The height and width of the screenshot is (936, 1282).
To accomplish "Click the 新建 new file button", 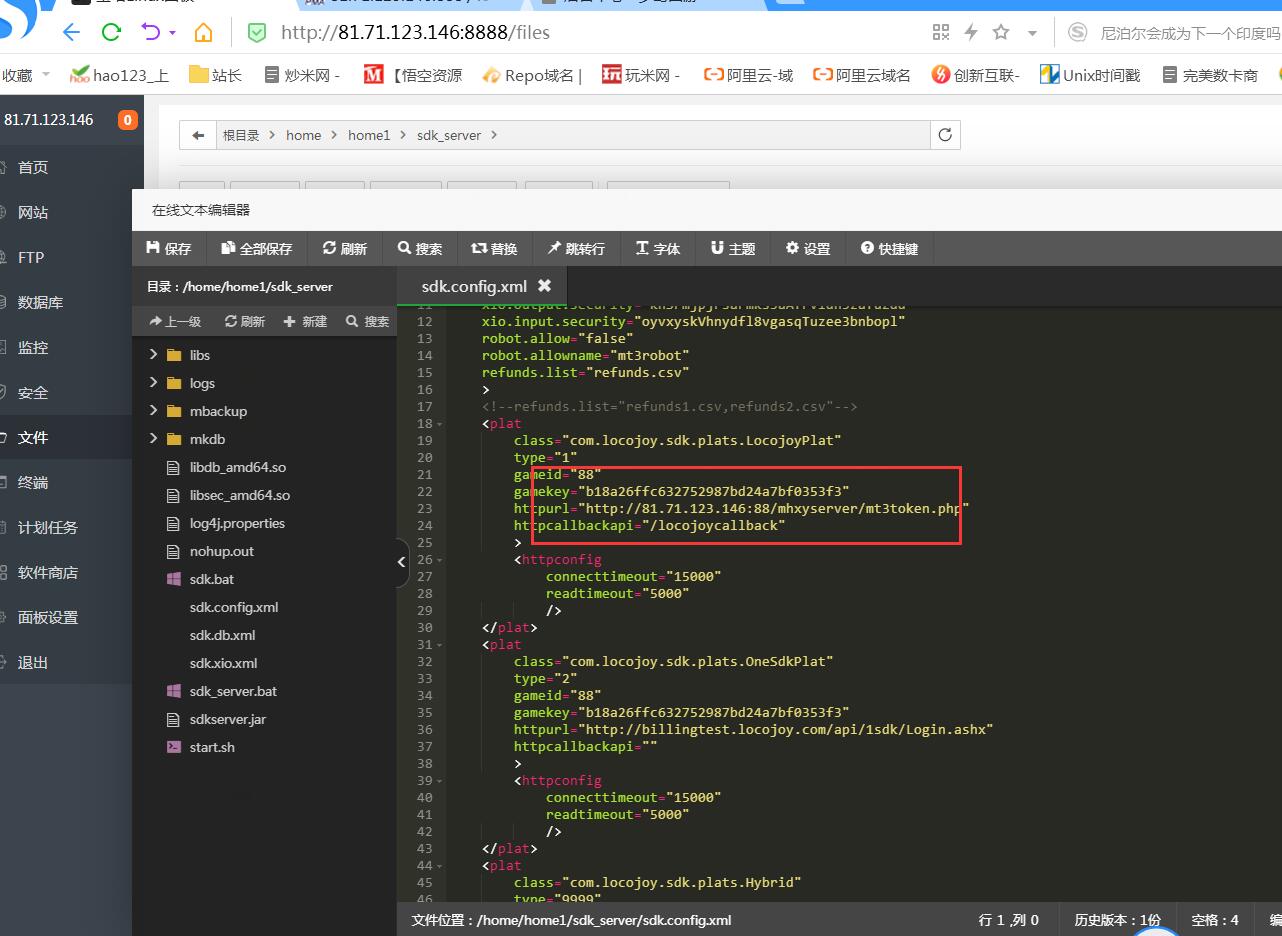I will click(306, 321).
